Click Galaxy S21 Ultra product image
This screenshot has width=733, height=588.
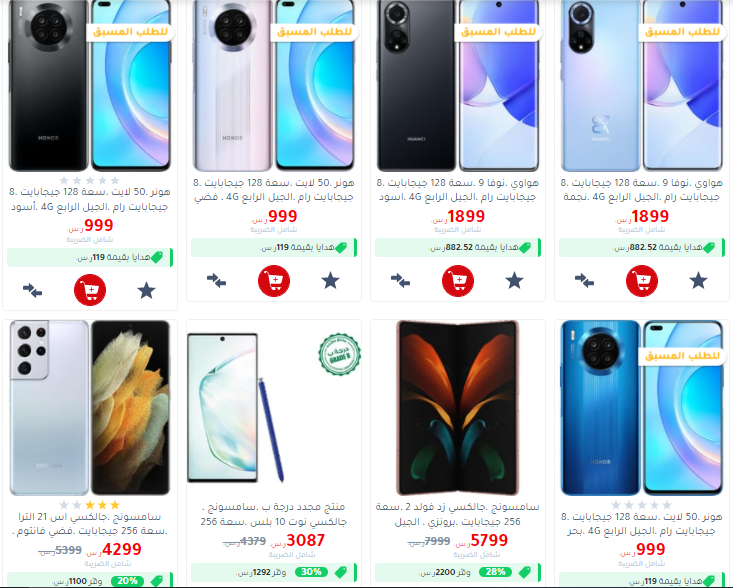click(x=90, y=408)
